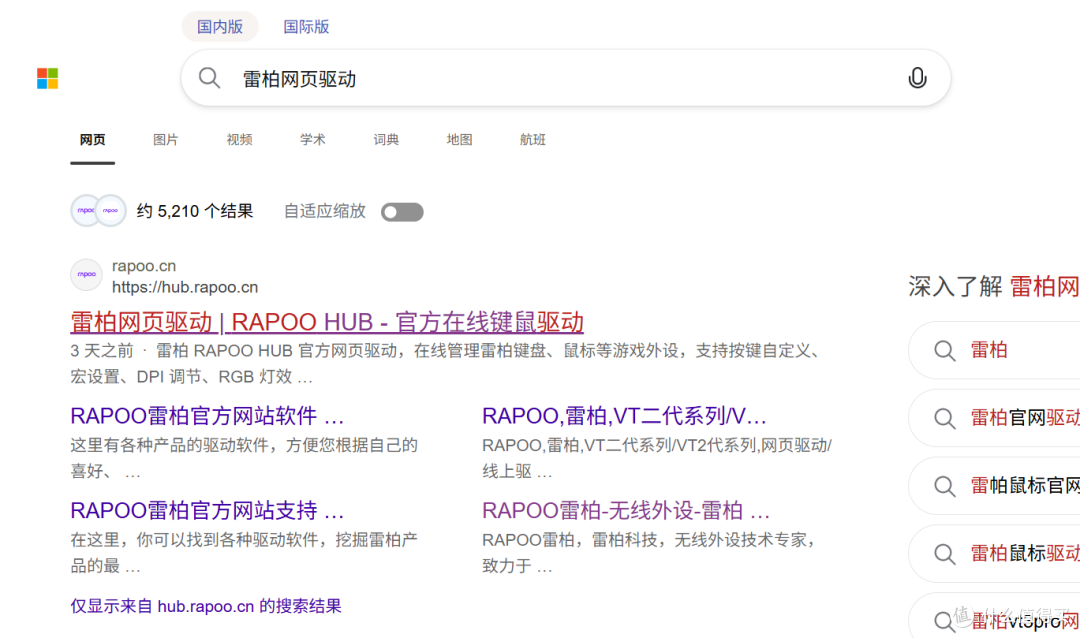Open the 图片 search tab
This screenshot has width=1080, height=638.
(165, 140)
